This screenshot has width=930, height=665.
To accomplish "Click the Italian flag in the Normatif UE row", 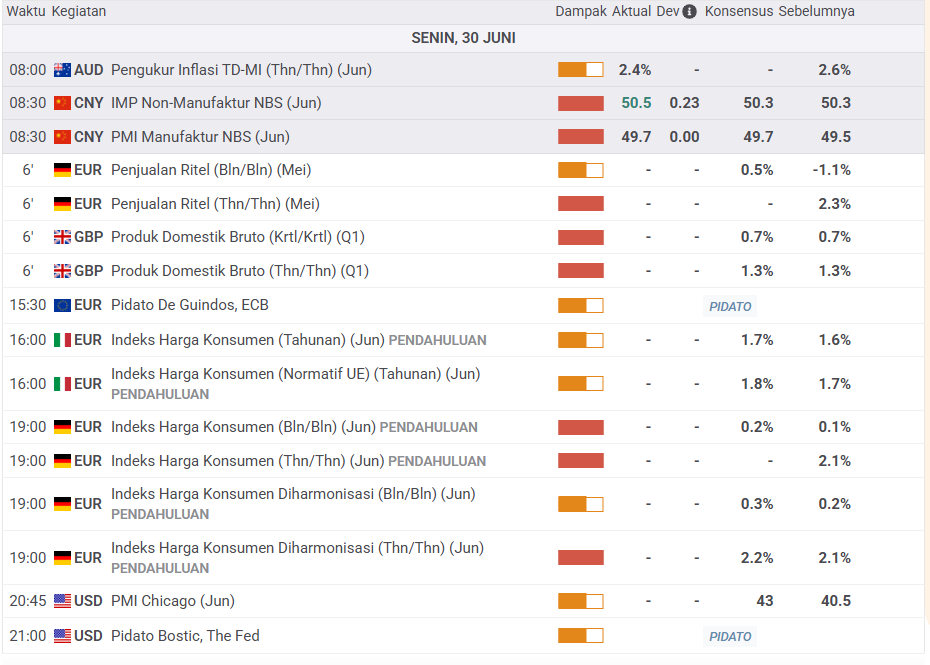I will tap(62, 384).
